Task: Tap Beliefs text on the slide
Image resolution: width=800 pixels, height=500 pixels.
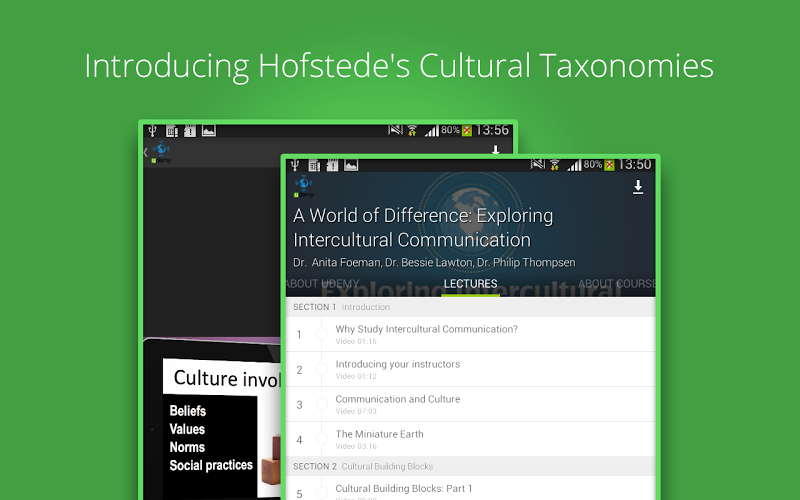Action: (x=188, y=411)
